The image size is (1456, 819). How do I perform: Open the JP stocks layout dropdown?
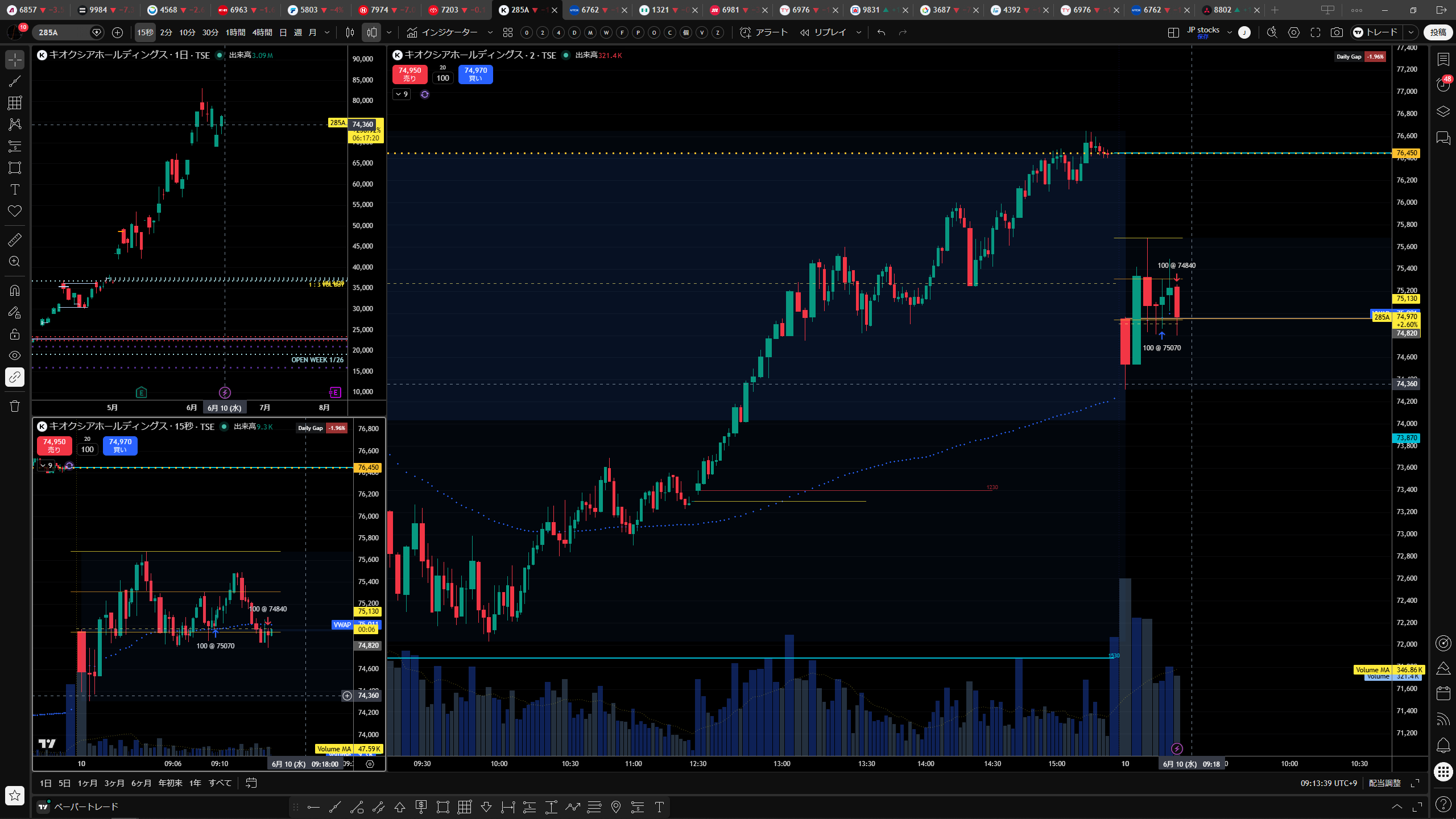point(1230,32)
